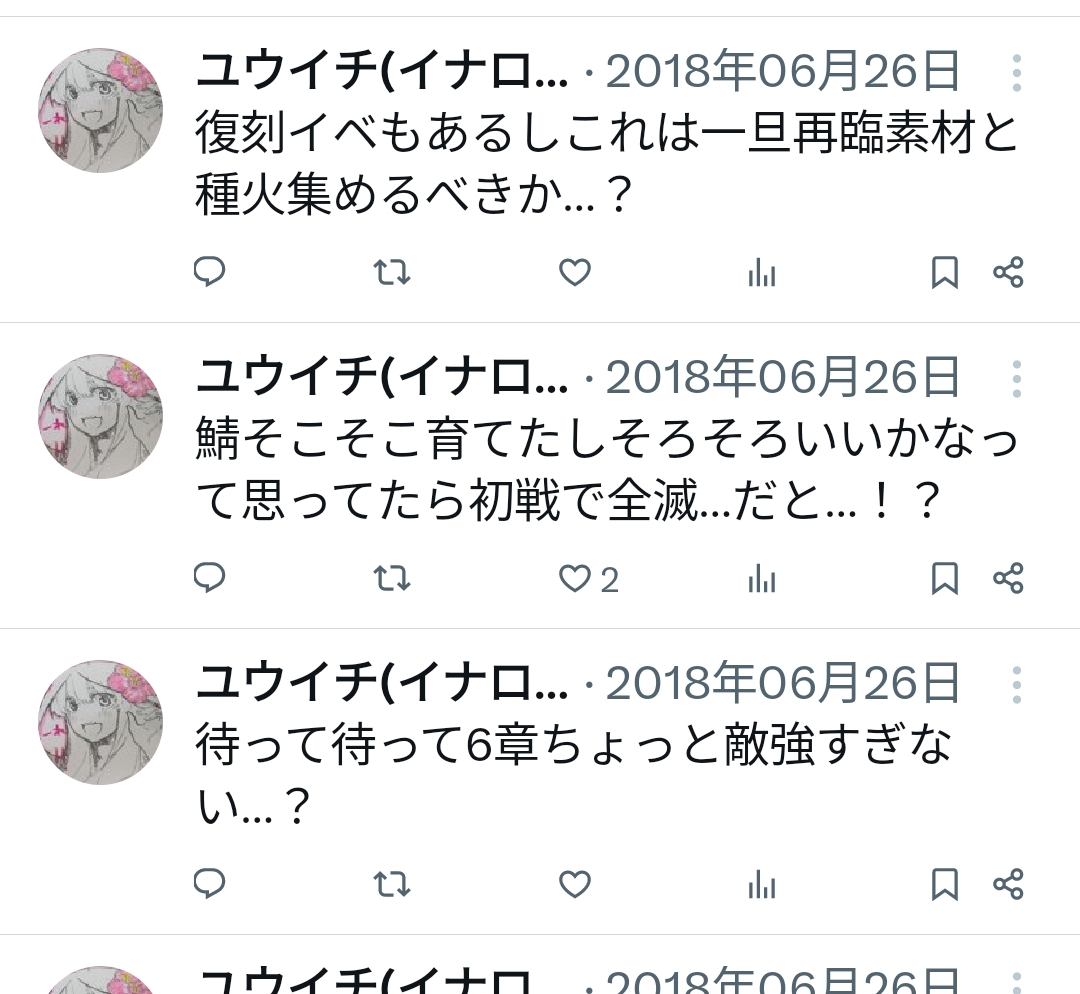
Task: Reply to the 初戦で全滅 tweet
Action: coord(209,577)
